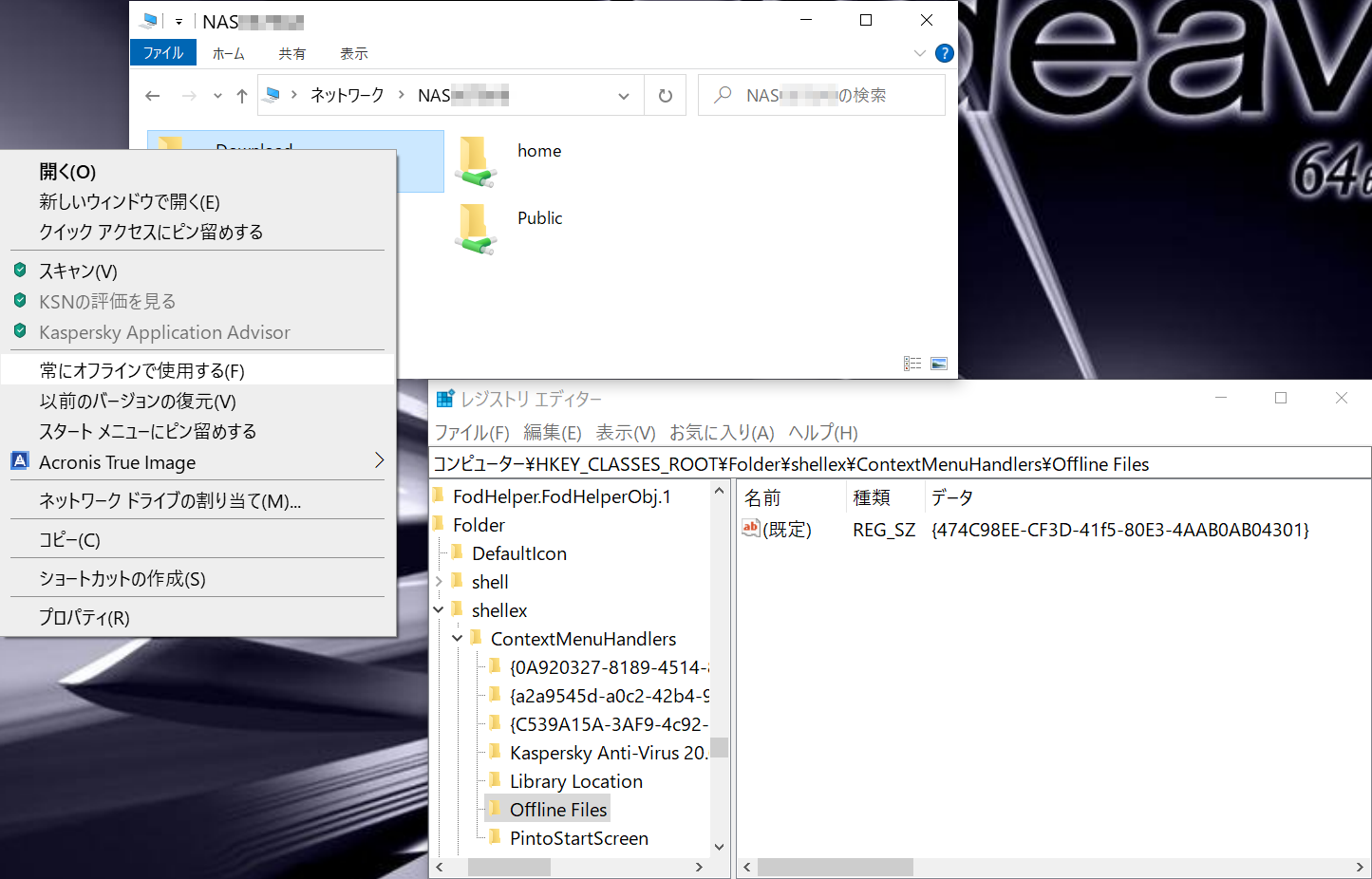Choose KSNの評価を見る in context menu
The image size is (1372, 879).
tap(197, 302)
